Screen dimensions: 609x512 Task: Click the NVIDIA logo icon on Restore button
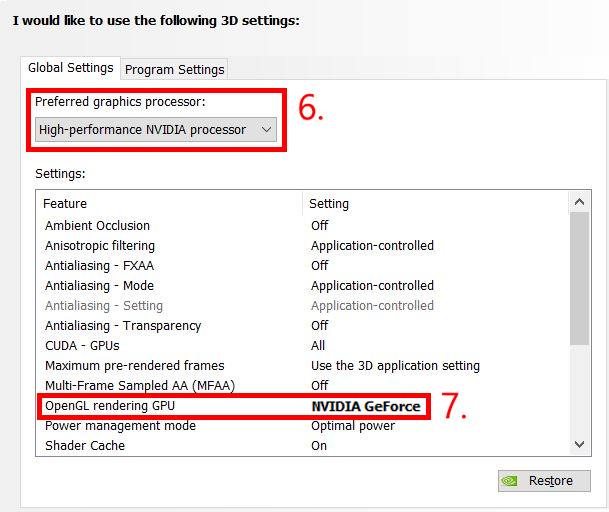point(509,481)
